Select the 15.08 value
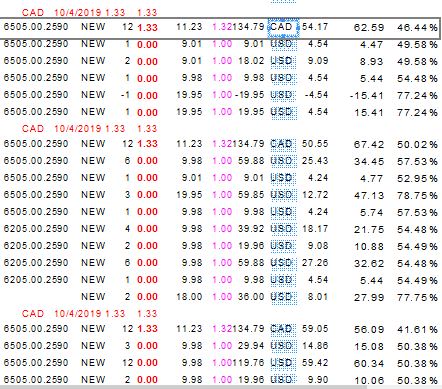Viewport: 442px width, 389px height. click(369, 346)
